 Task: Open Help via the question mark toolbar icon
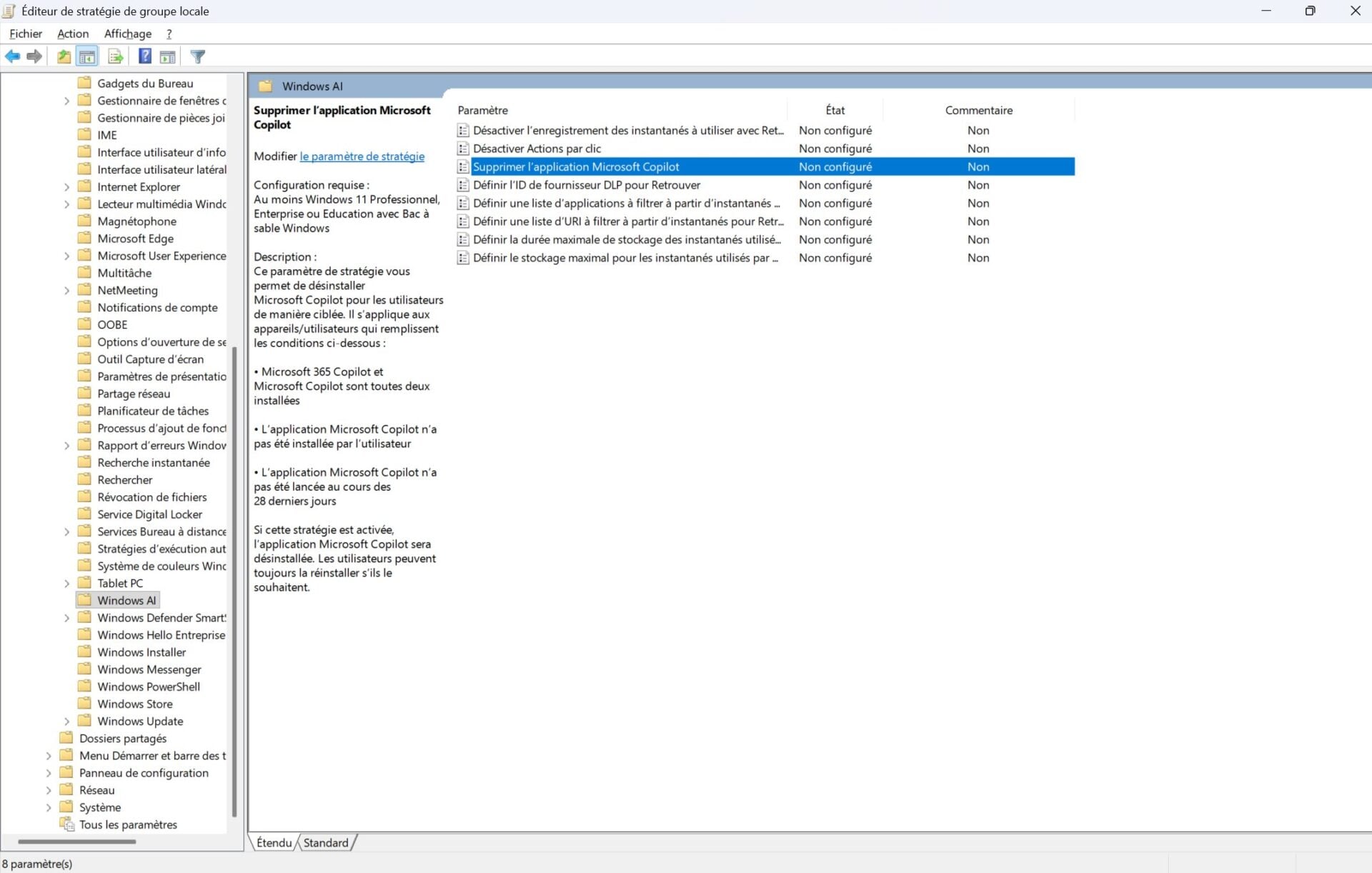(x=144, y=56)
